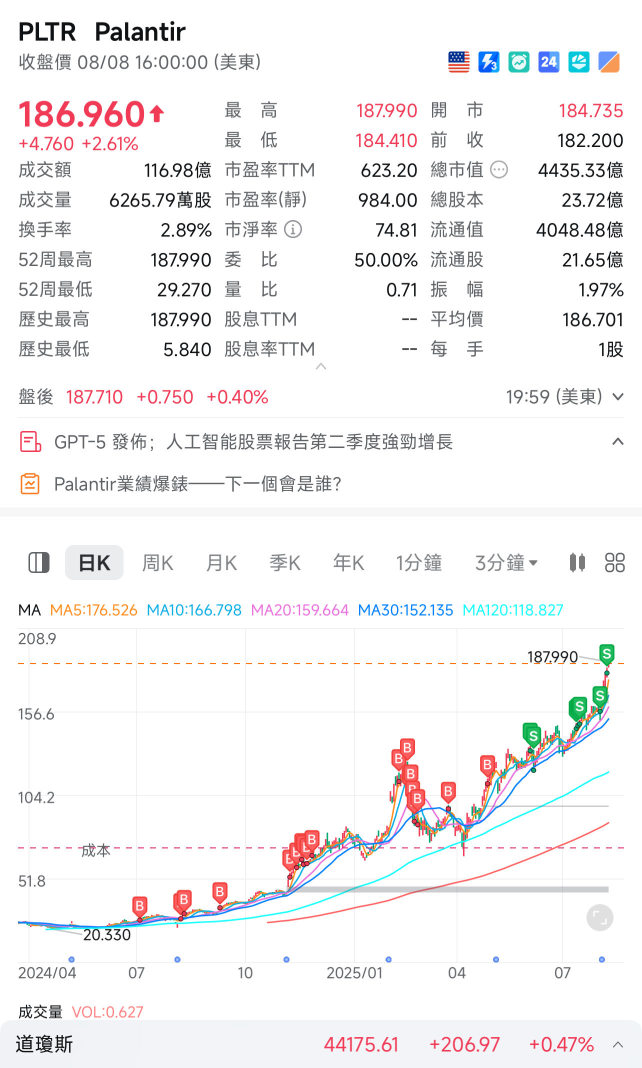Tap the MA20:159.664 indicator label
This screenshot has width=642, height=1068.
point(300,610)
